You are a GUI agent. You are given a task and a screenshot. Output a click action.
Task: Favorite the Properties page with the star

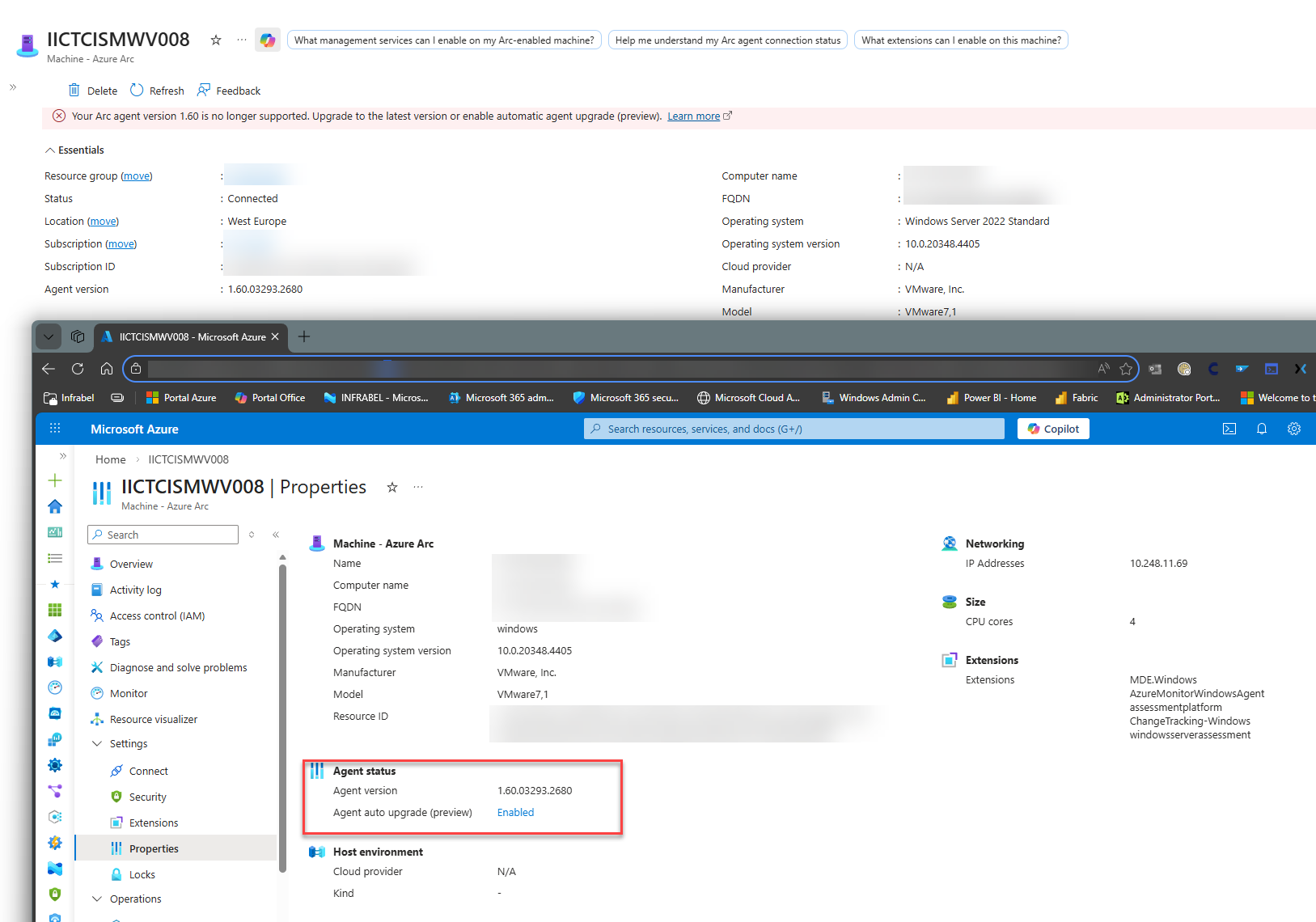(392, 487)
